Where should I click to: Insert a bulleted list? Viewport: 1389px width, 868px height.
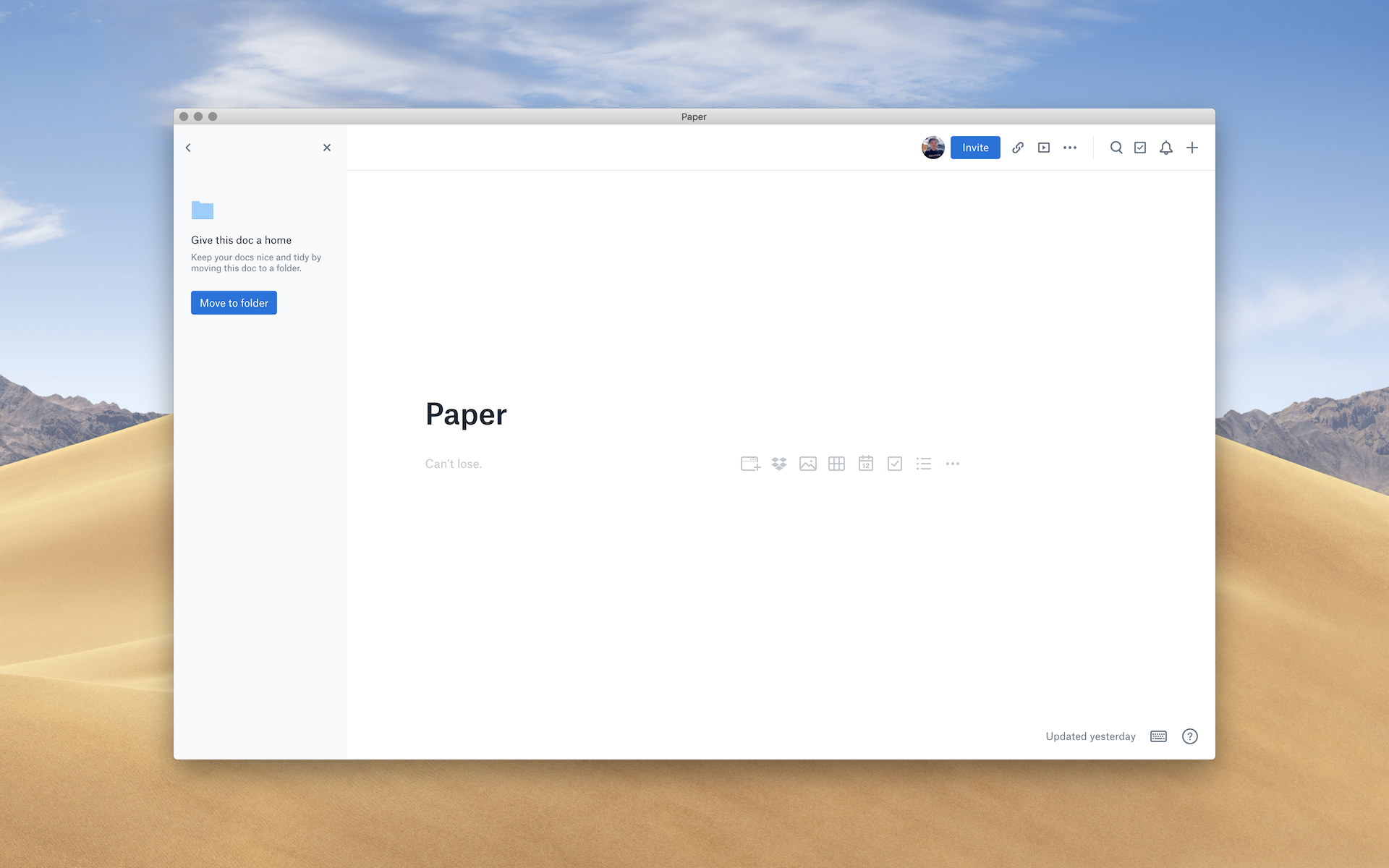pyautogui.click(x=924, y=464)
